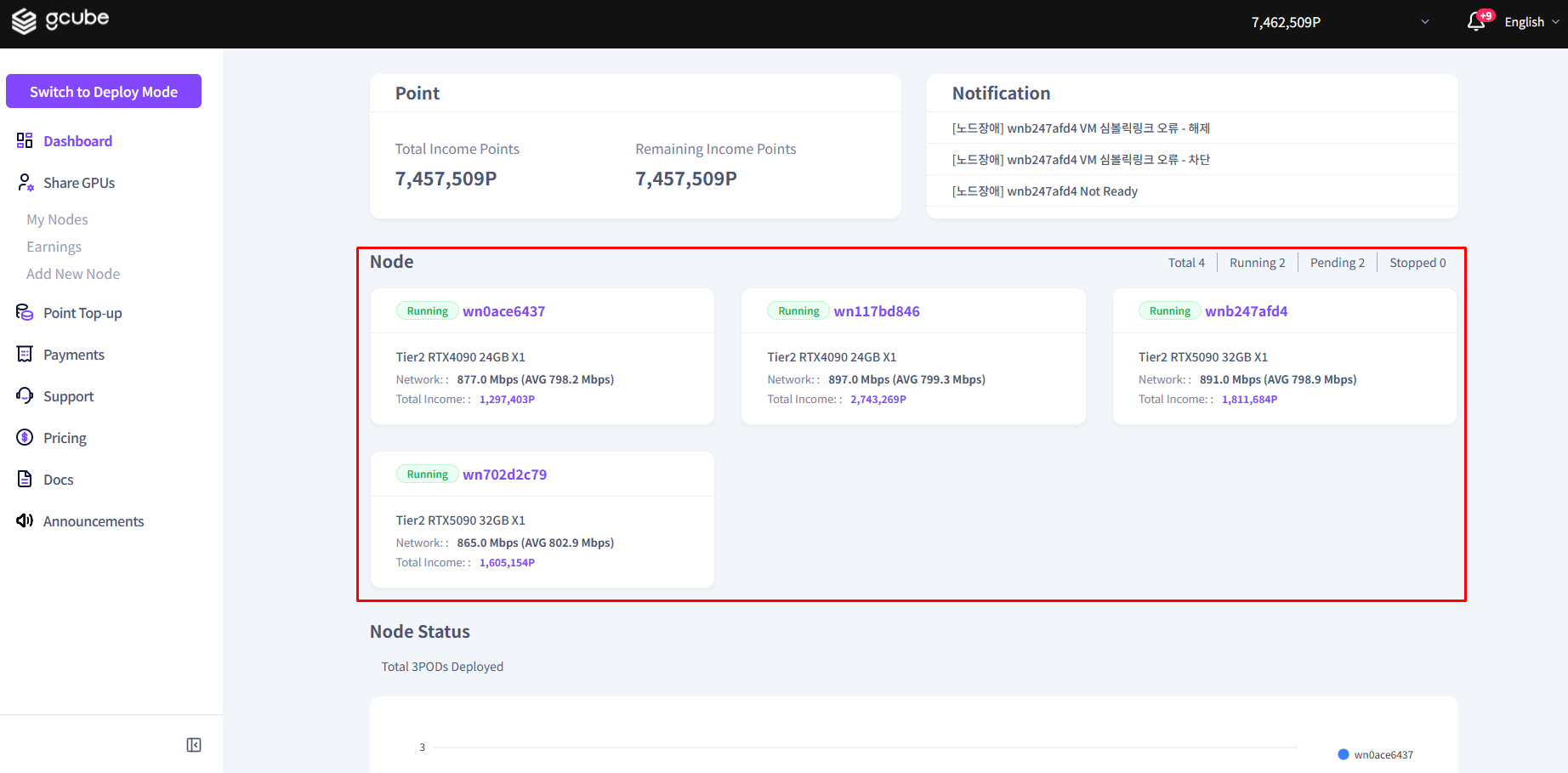Filter nodes by Pending 2

click(1338, 263)
